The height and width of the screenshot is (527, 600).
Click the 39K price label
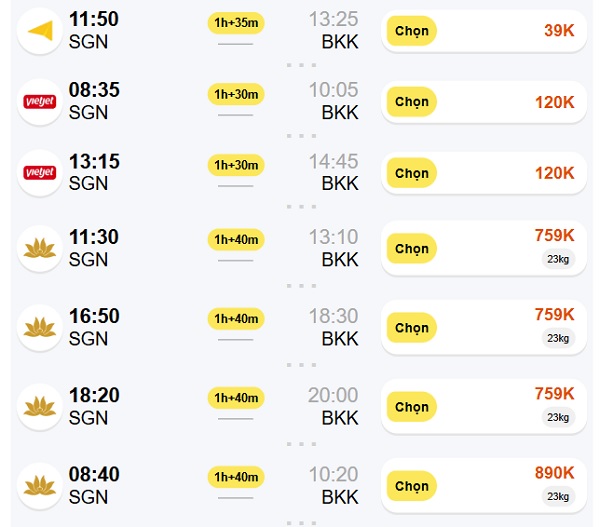coord(559,31)
